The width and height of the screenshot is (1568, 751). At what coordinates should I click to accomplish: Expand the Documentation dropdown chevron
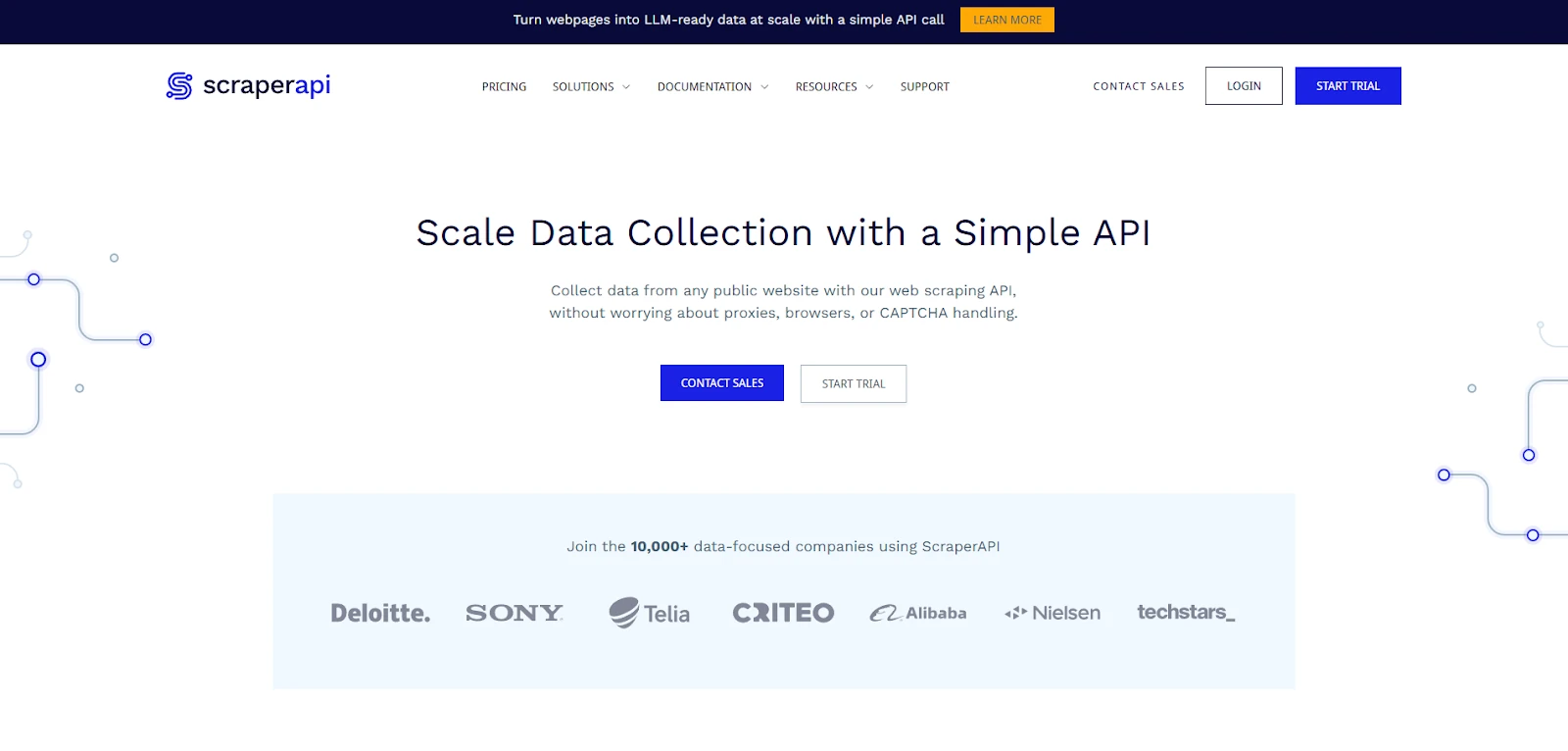pyautogui.click(x=764, y=87)
